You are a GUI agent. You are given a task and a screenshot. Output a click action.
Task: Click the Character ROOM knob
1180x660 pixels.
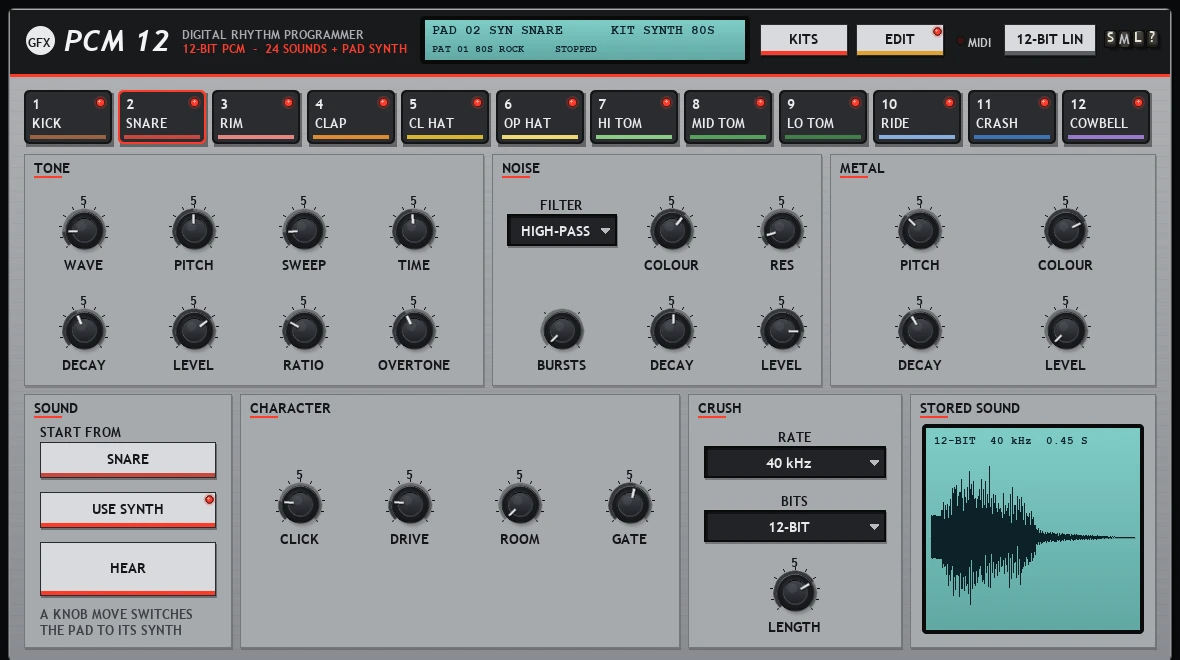pos(519,504)
